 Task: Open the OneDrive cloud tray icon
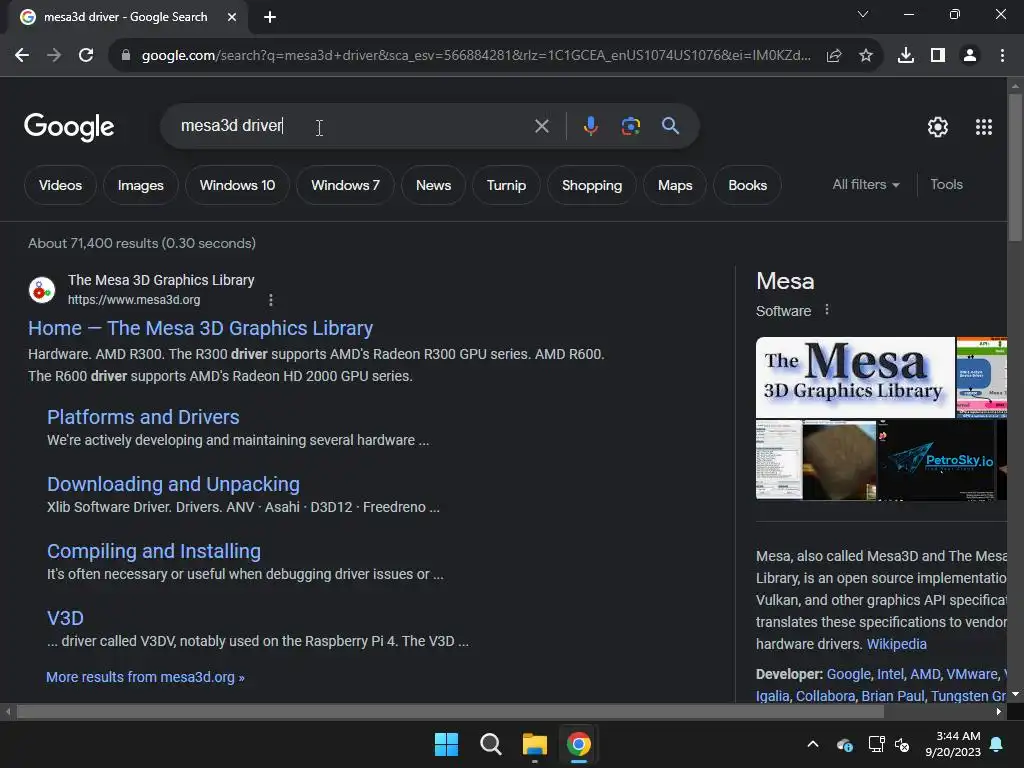click(844, 744)
